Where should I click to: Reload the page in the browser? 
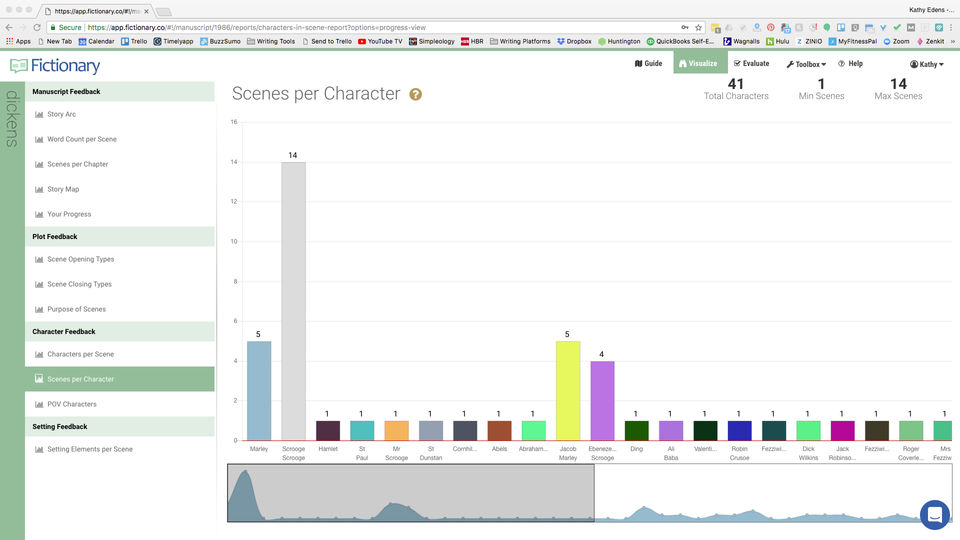click(x=37, y=28)
